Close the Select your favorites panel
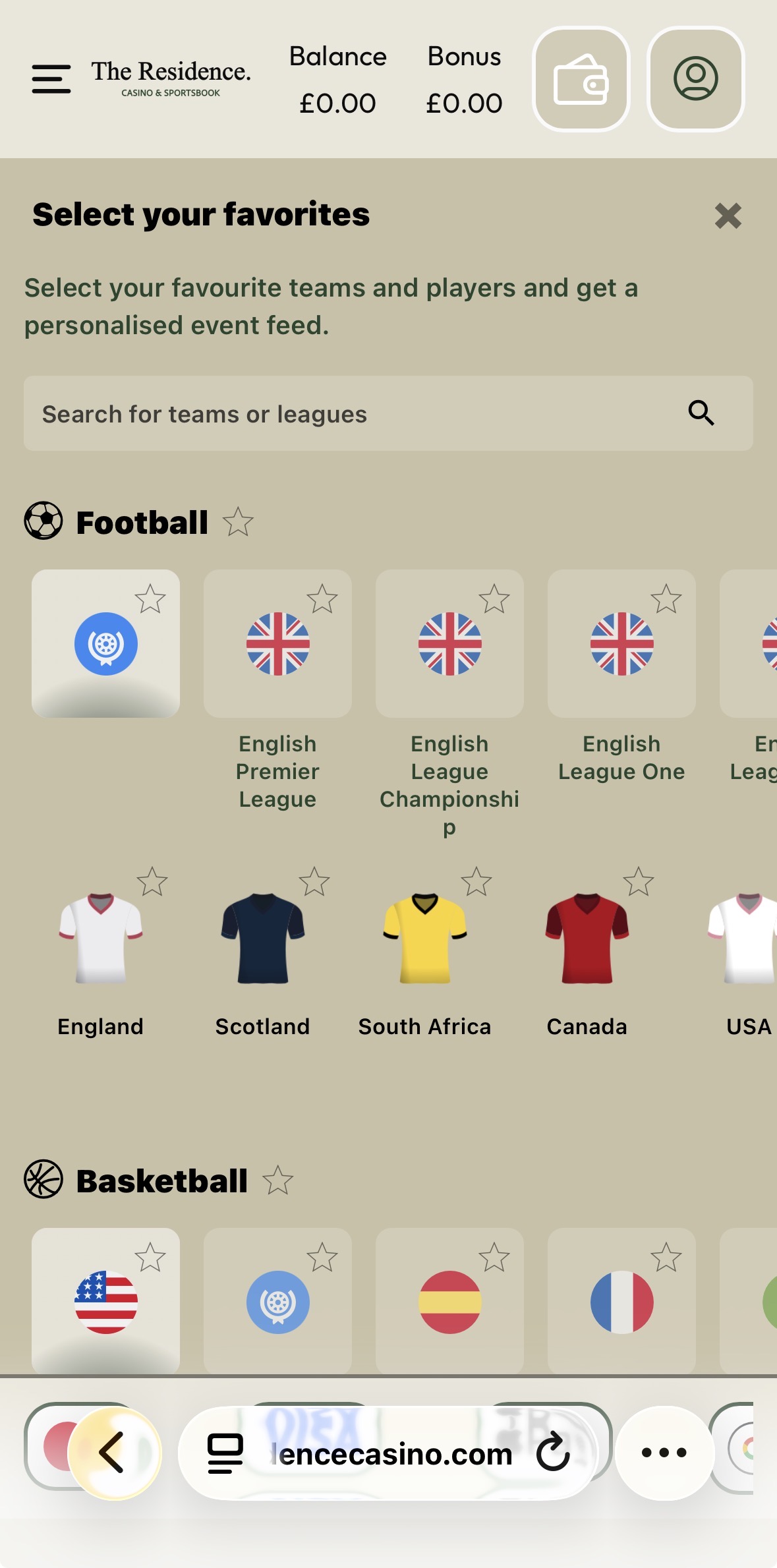The height and width of the screenshot is (1568, 777). pos(728,216)
